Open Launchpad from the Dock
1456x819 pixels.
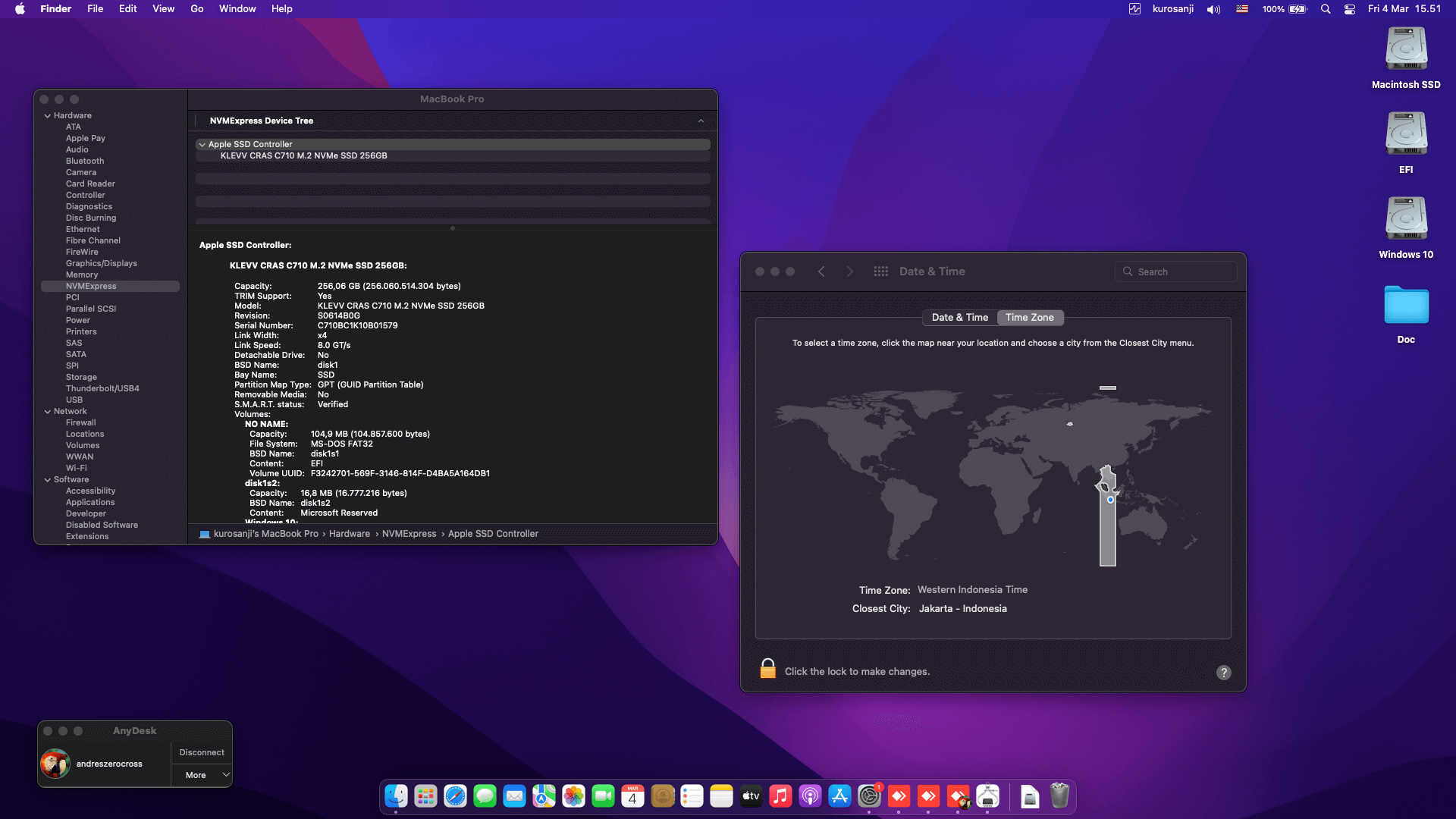tap(424, 796)
